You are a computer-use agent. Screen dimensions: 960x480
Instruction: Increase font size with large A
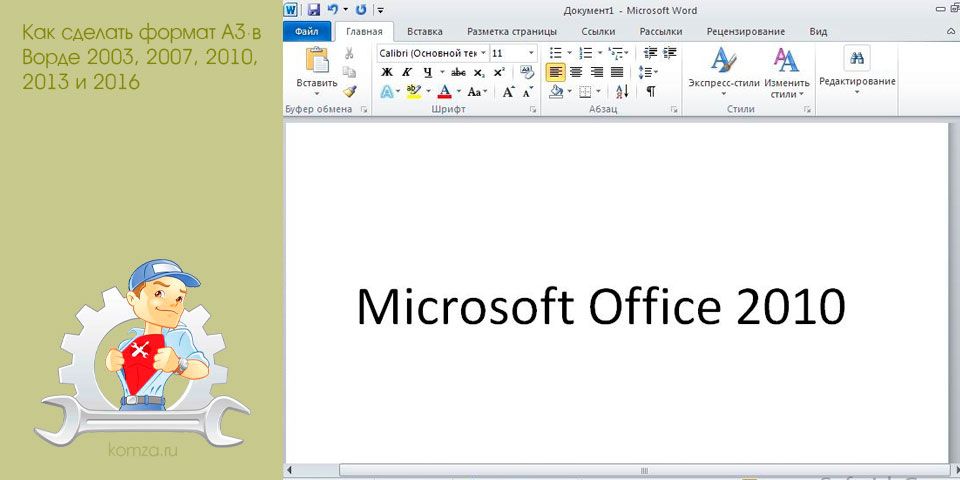pyautogui.click(x=508, y=92)
